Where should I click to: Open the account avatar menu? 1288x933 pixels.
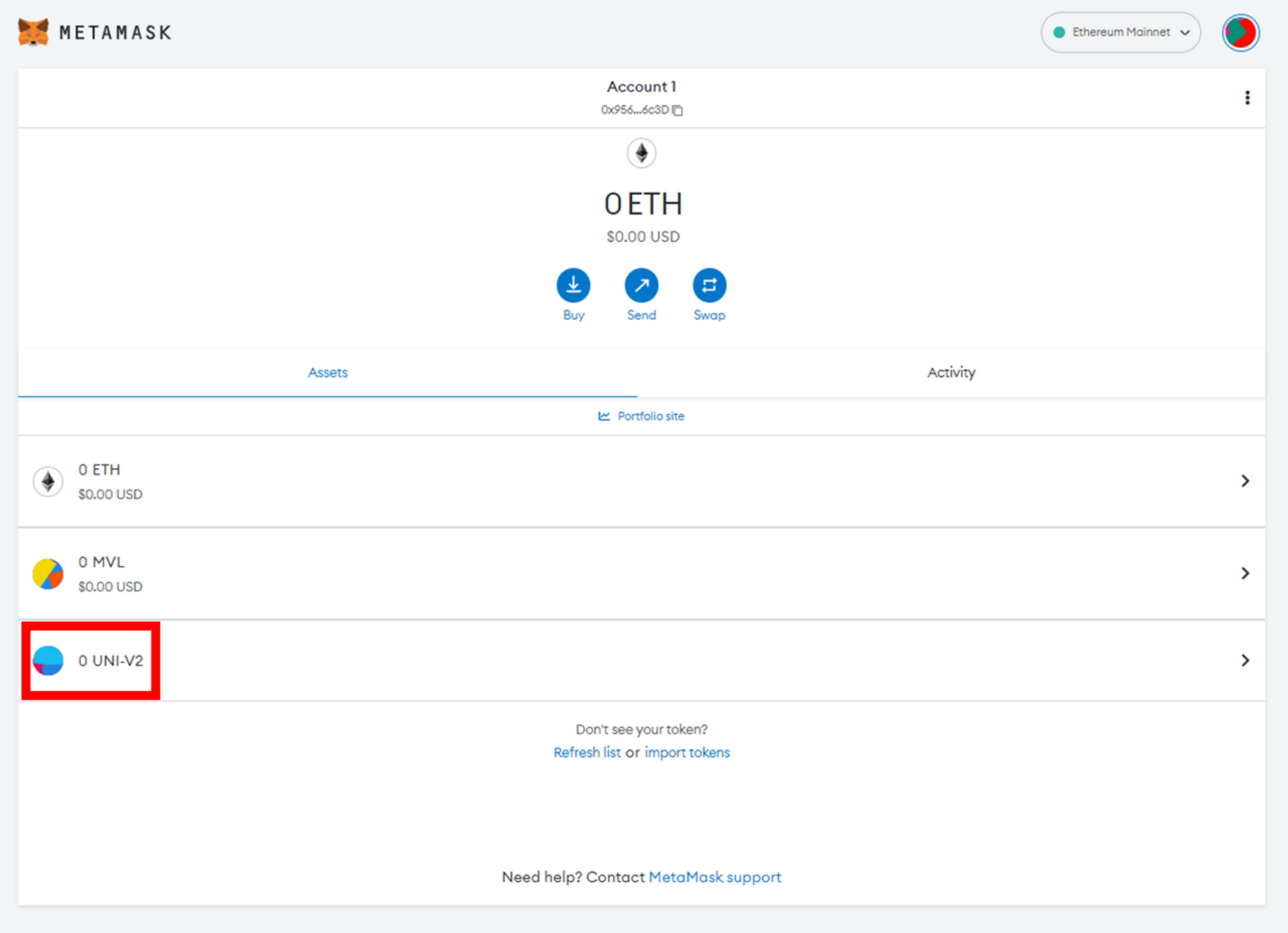(x=1240, y=32)
